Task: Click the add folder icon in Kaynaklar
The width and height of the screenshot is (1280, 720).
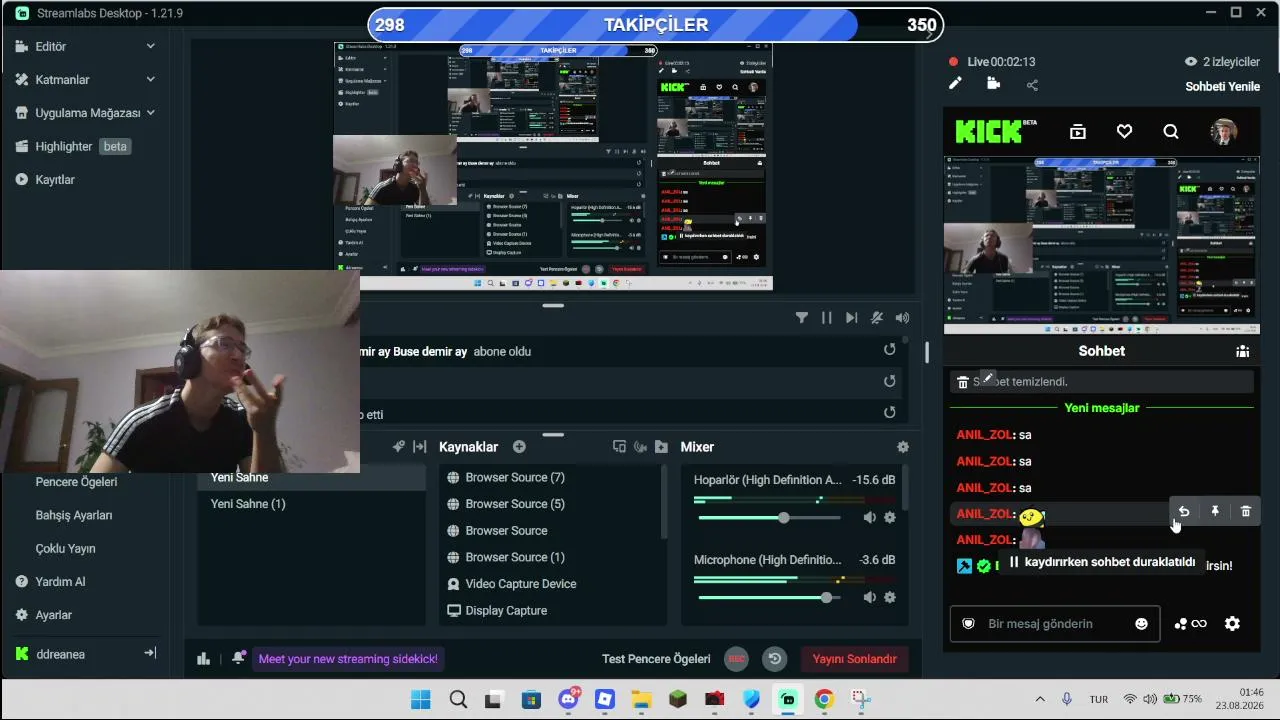Action: point(661,447)
